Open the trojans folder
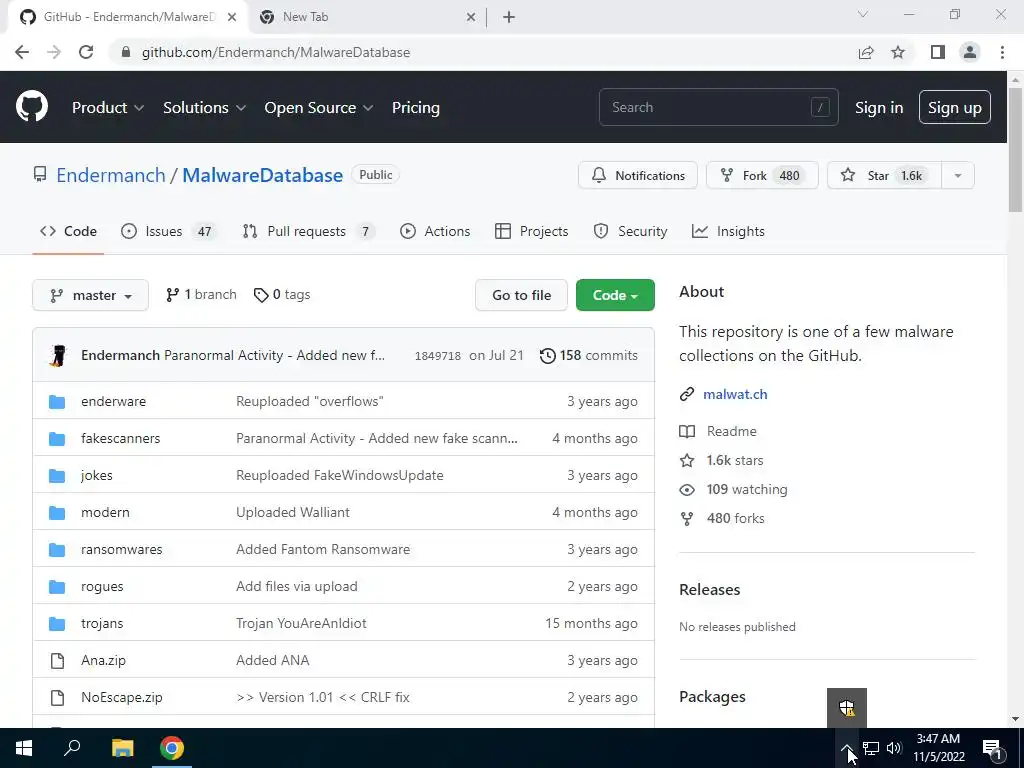The image size is (1024, 768). pyautogui.click(x=102, y=624)
